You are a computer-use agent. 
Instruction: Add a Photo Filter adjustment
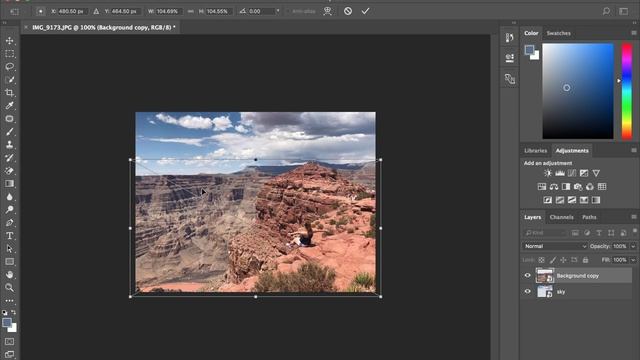(578, 187)
